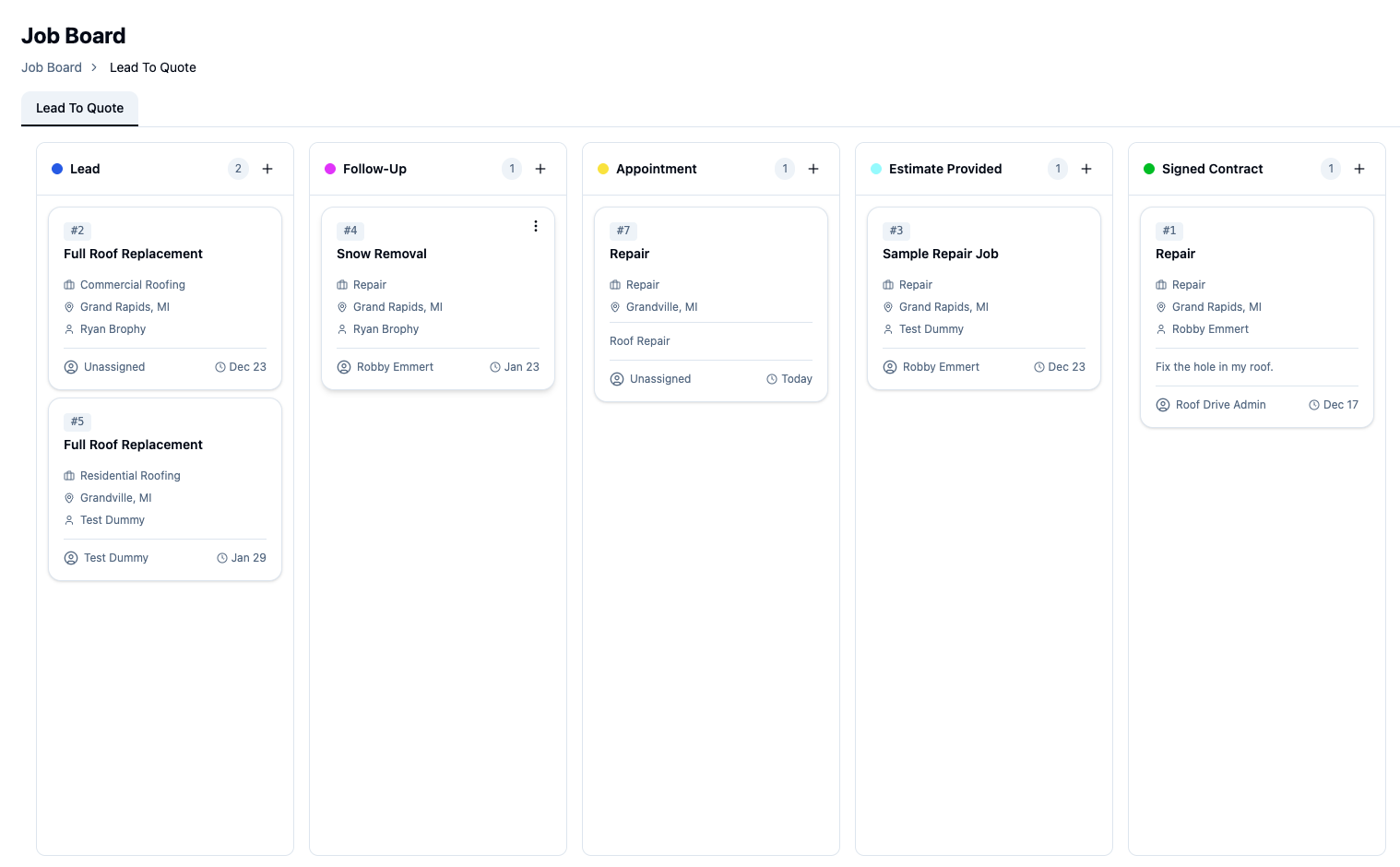Click Fix the hole in my roof note
The image size is (1400, 867).
(x=1215, y=367)
